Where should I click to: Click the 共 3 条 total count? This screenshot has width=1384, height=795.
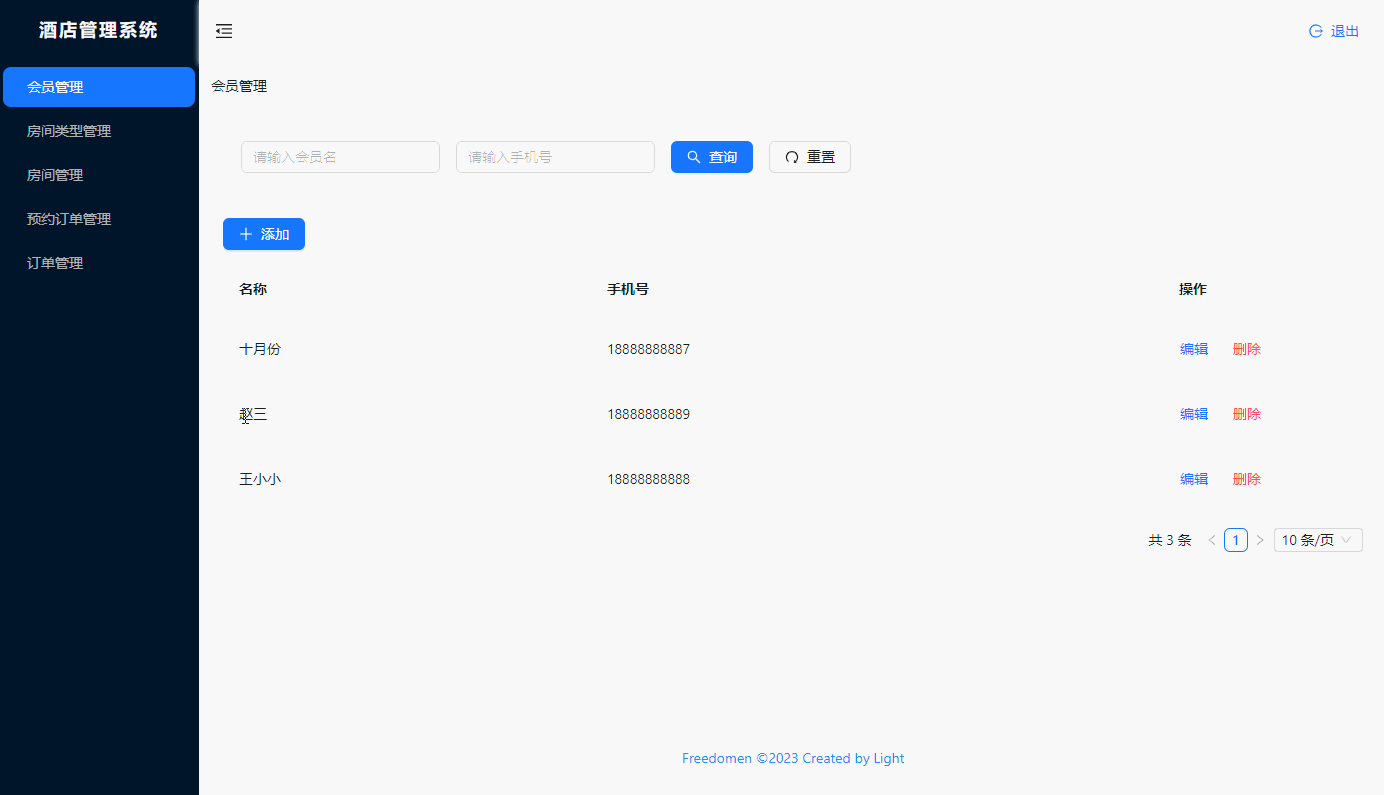point(1170,540)
